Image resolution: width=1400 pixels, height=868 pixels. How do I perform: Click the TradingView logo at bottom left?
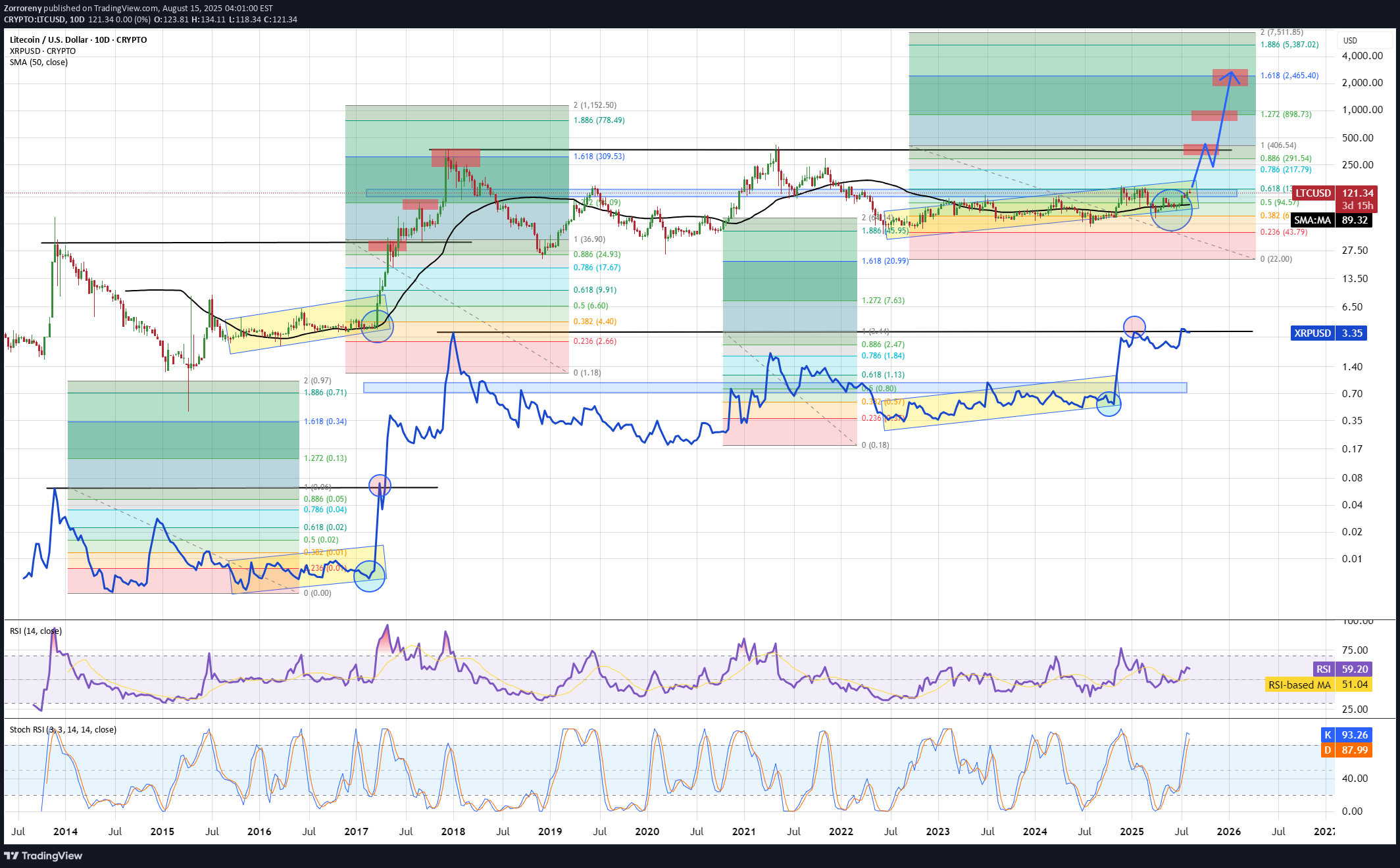[x=43, y=856]
